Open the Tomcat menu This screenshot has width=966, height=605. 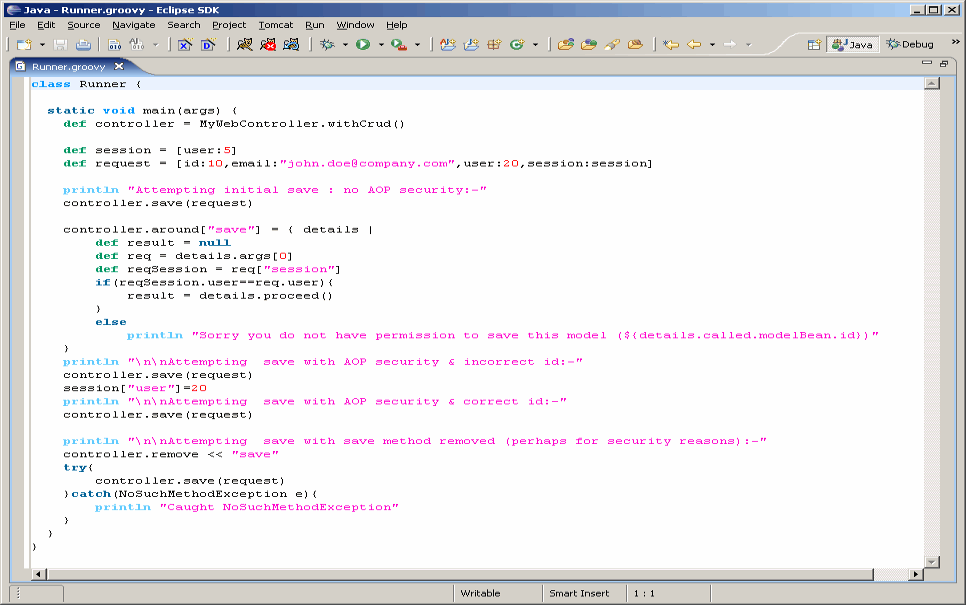pyautogui.click(x=275, y=24)
